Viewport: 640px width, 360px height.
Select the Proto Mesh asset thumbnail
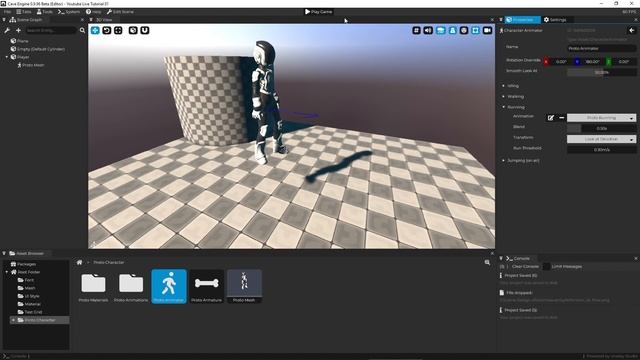pos(244,287)
